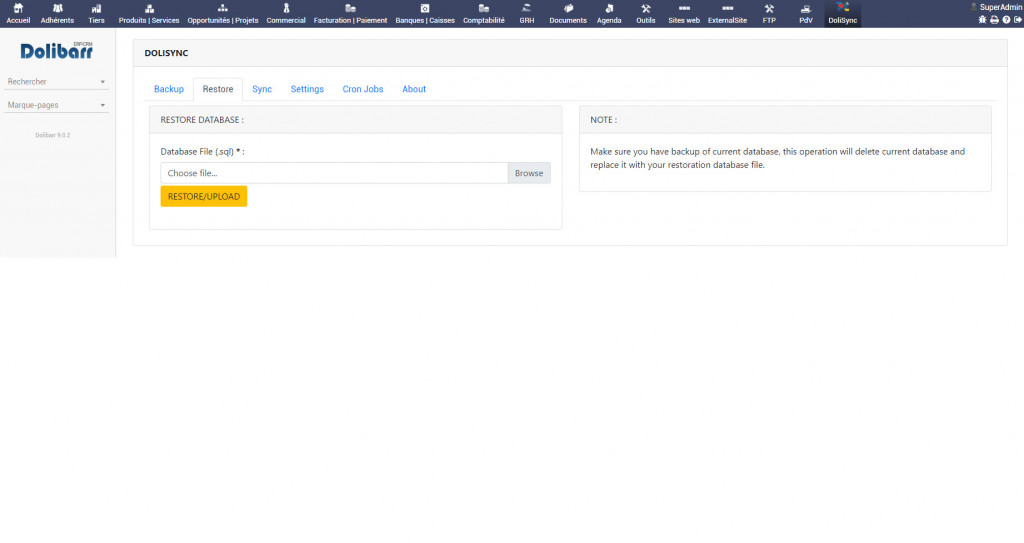This screenshot has width=1024, height=543.
Task: Open the SuperAdmin user menu
Action: (997, 7)
